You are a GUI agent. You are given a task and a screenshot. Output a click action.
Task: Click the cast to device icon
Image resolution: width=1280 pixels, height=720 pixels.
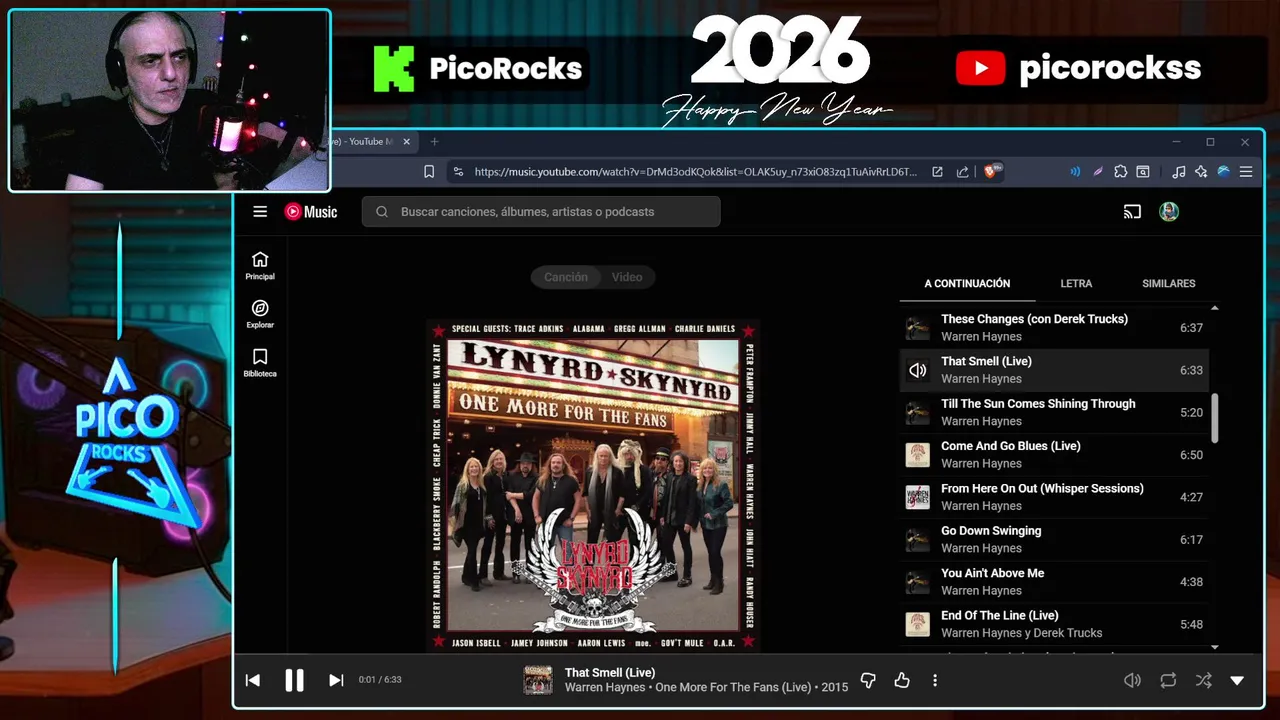pyautogui.click(x=1132, y=211)
